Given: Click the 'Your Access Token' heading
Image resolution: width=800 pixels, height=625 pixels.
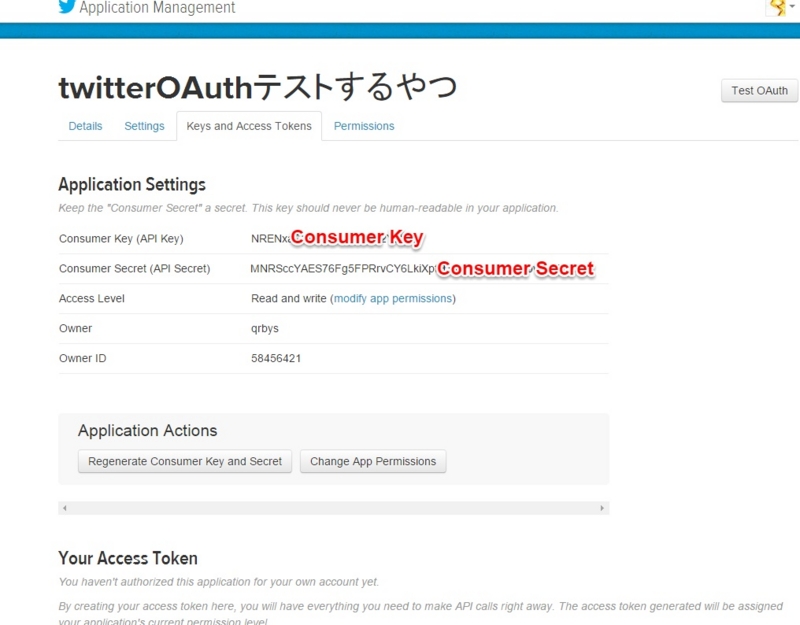Looking at the screenshot, I should pyautogui.click(x=128, y=558).
